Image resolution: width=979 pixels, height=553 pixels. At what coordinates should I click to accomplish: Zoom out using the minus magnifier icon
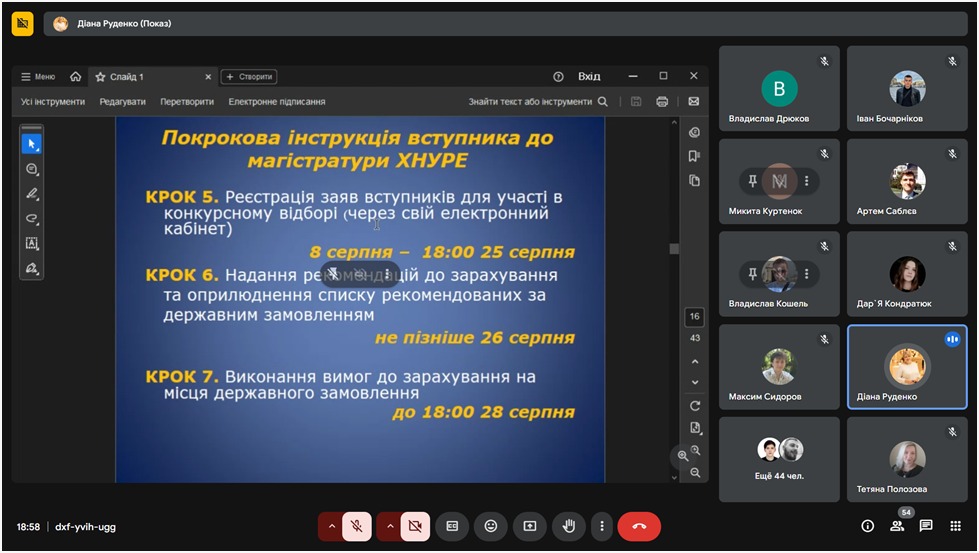point(695,472)
